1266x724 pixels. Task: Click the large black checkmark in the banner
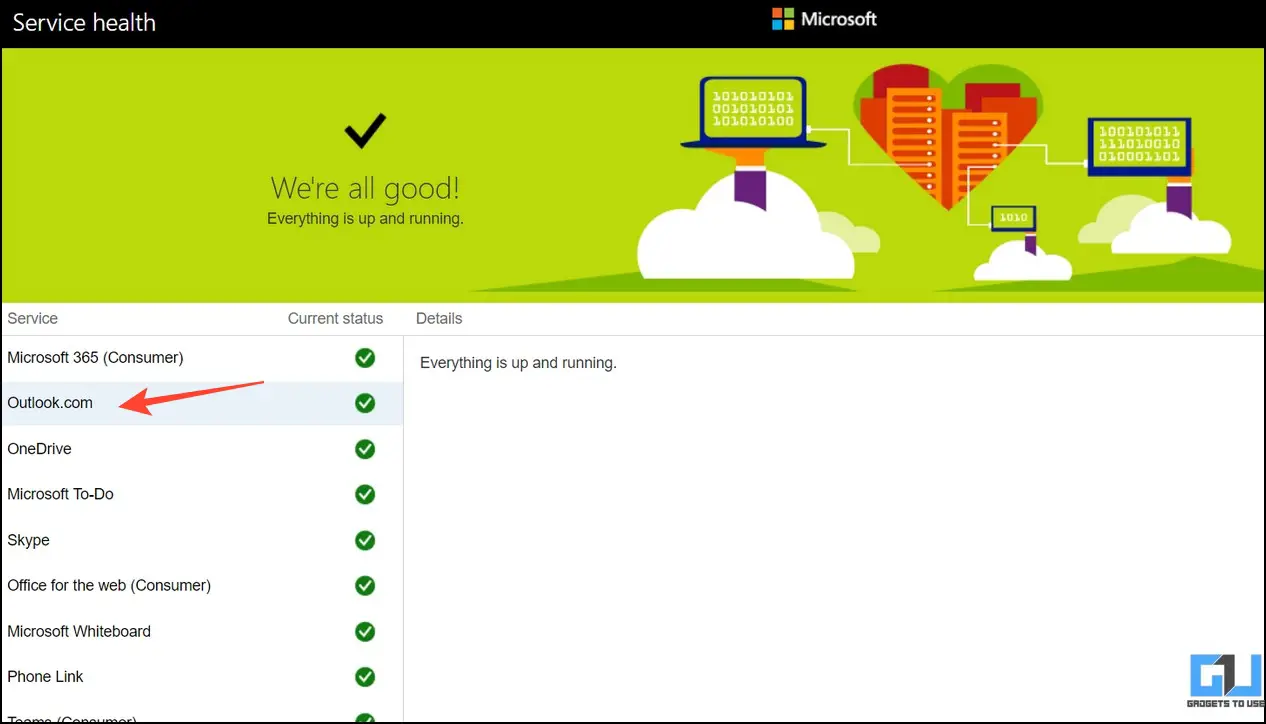365,130
